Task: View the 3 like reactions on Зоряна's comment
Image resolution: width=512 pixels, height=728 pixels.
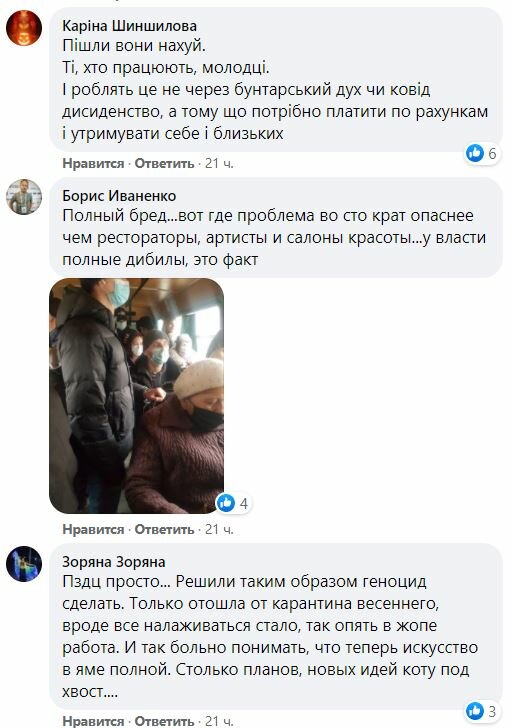Action: coord(482,711)
